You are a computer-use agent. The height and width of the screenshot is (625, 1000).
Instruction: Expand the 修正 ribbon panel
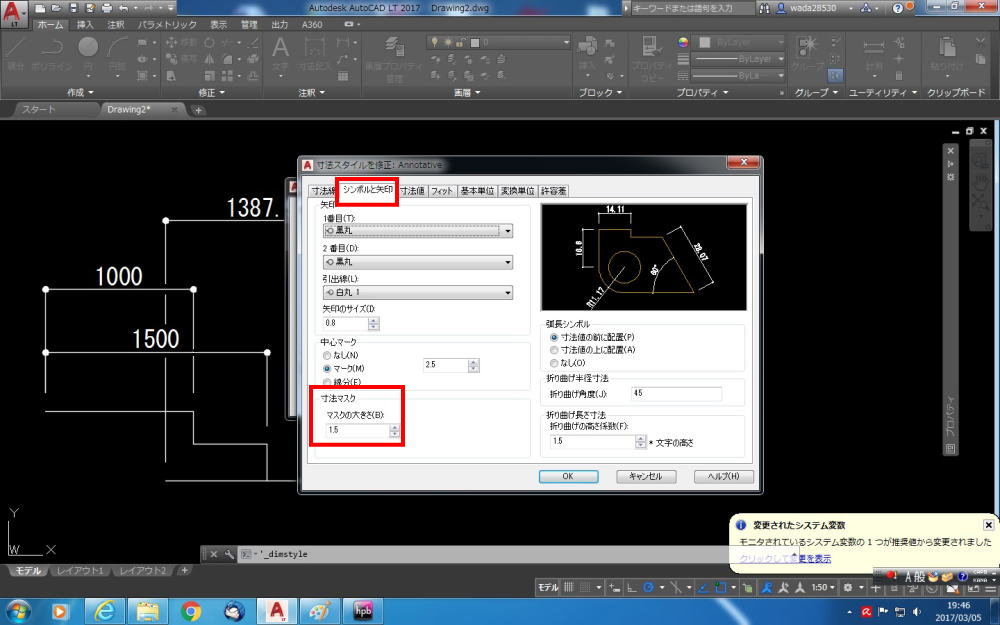click(211, 92)
